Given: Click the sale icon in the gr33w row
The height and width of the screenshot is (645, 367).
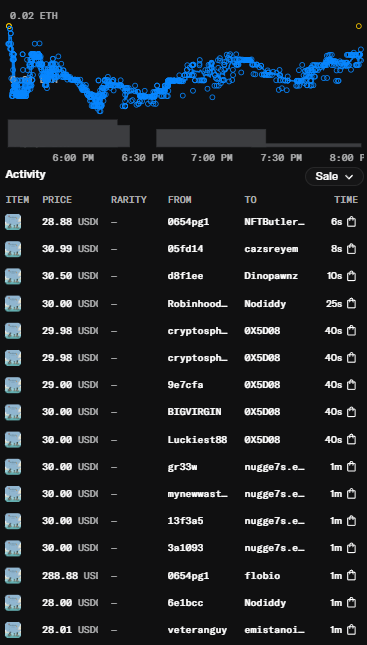Looking at the screenshot, I should [351, 467].
